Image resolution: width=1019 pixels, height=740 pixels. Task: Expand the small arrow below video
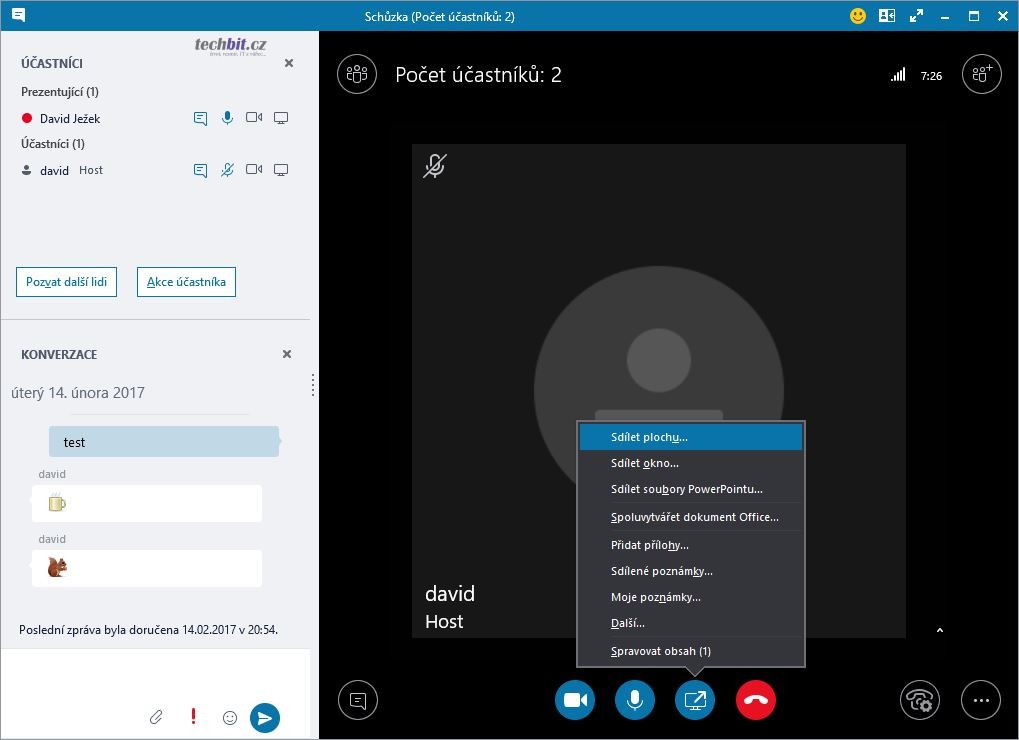pyautogui.click(x=938, y=631)
